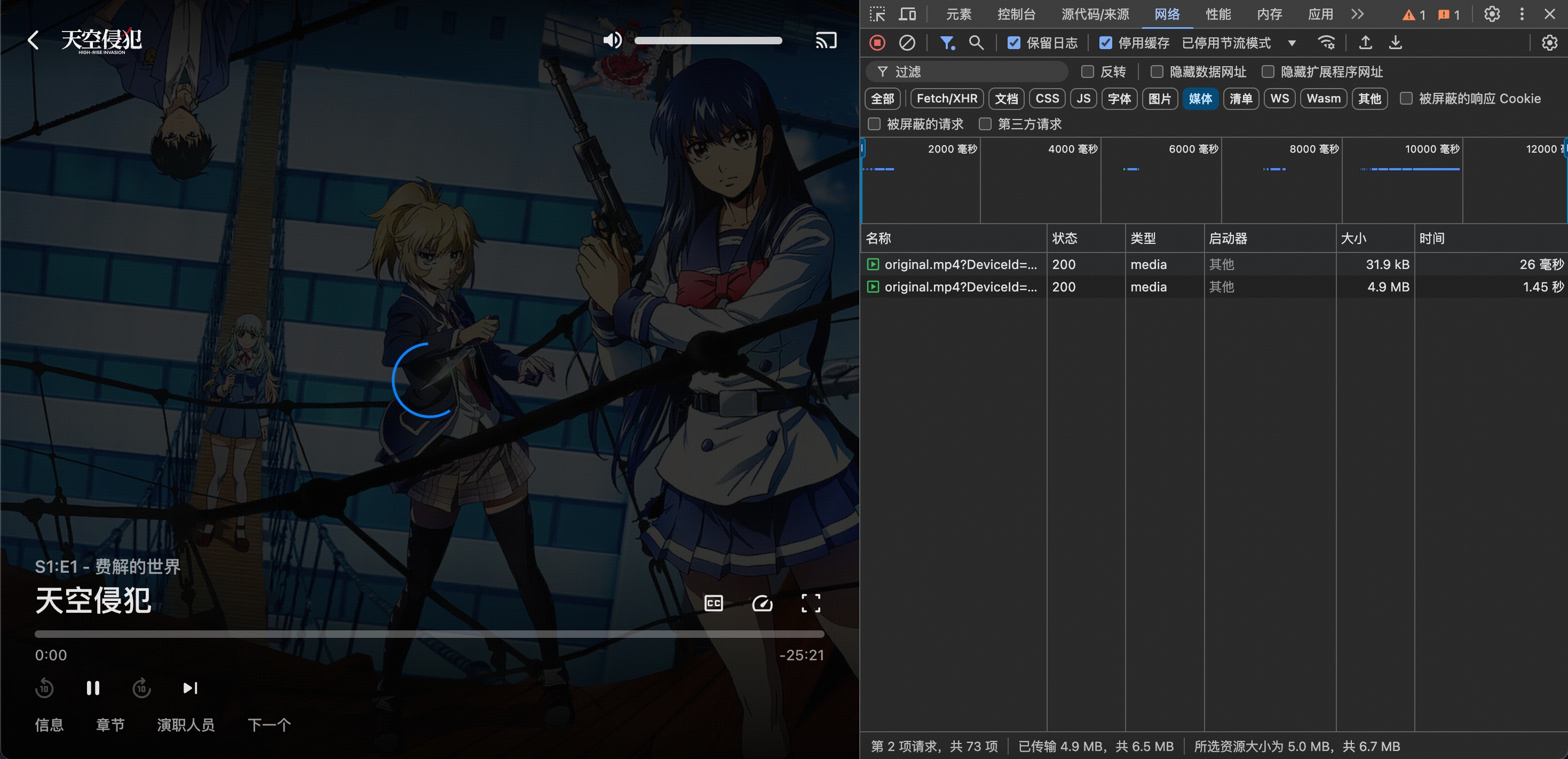Filter requests by Fetch/XHR

(x=947, y=99)
